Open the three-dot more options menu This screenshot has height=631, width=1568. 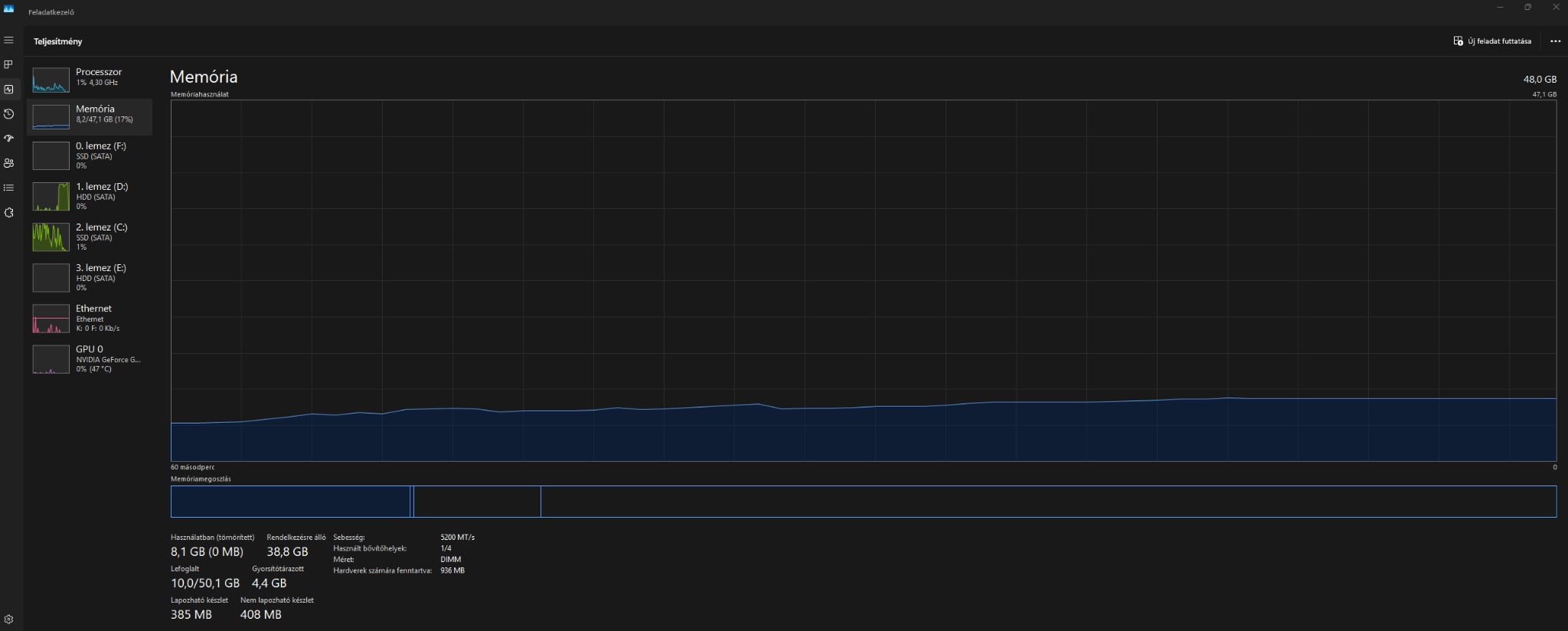(1555, 41)
